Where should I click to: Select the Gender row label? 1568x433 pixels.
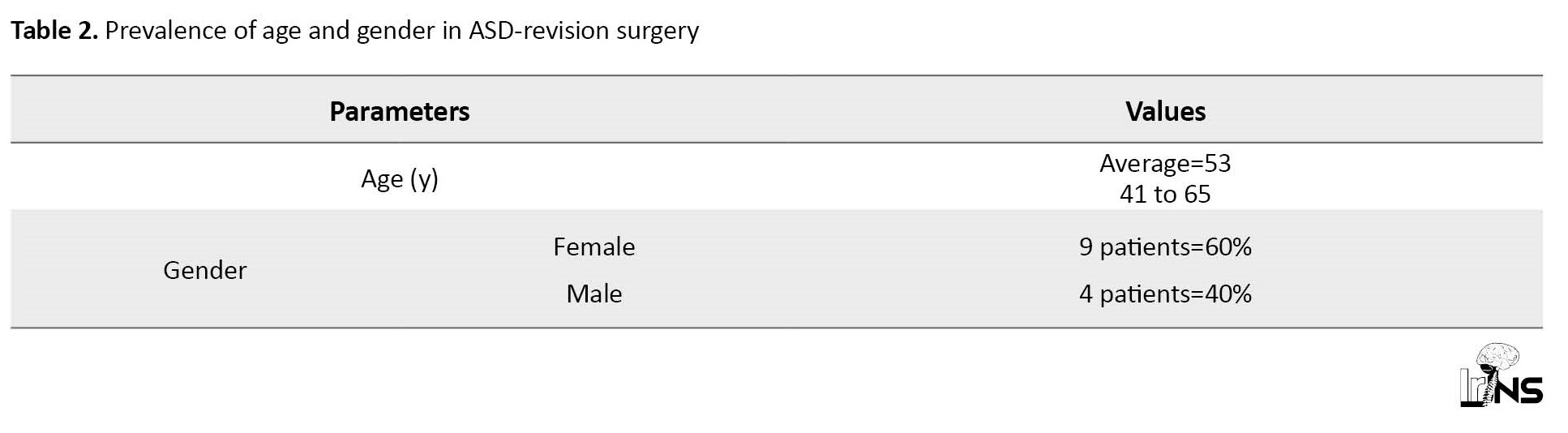point(204,270)
